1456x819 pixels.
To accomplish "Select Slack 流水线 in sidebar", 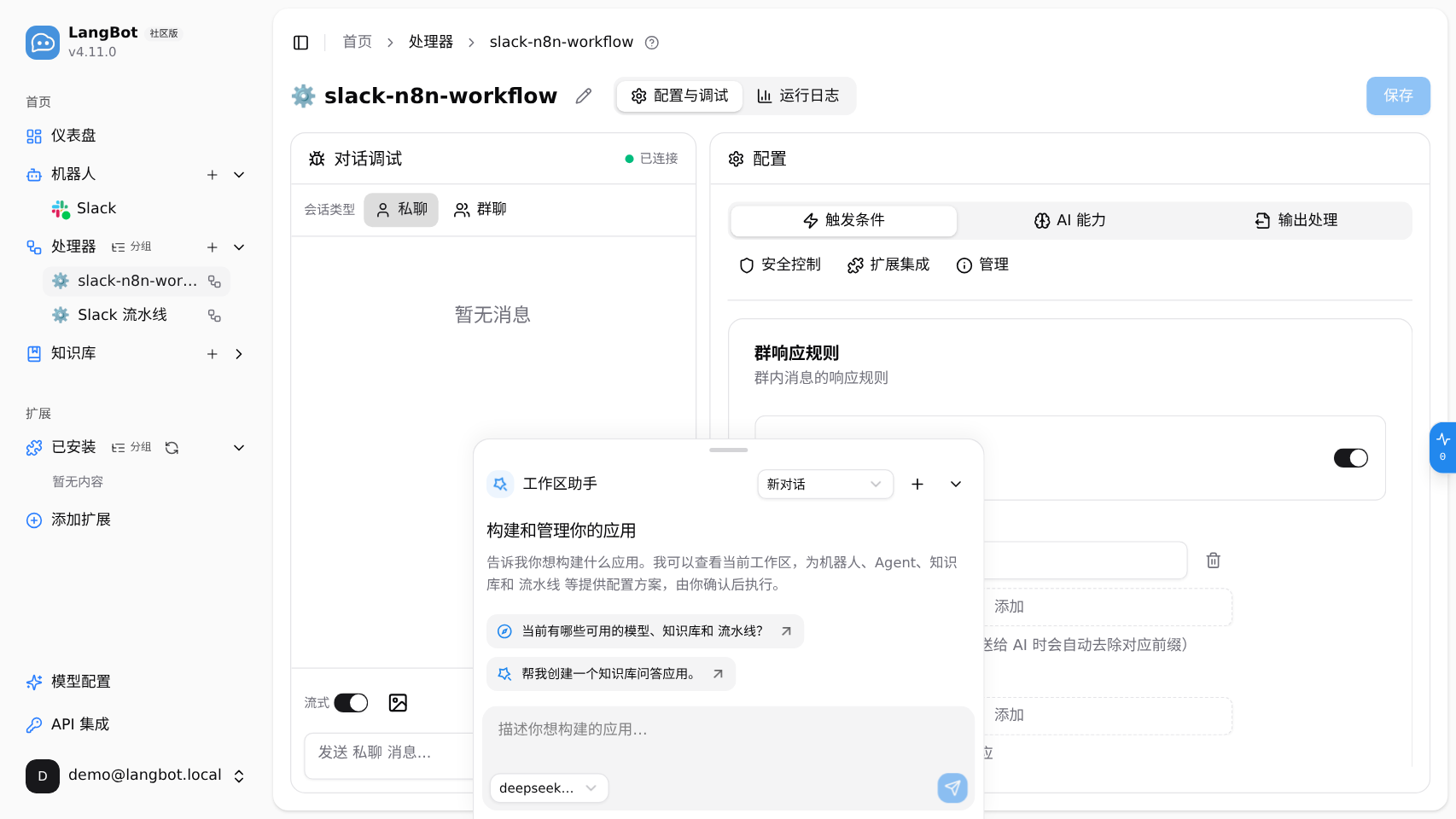I will point(137,316).
